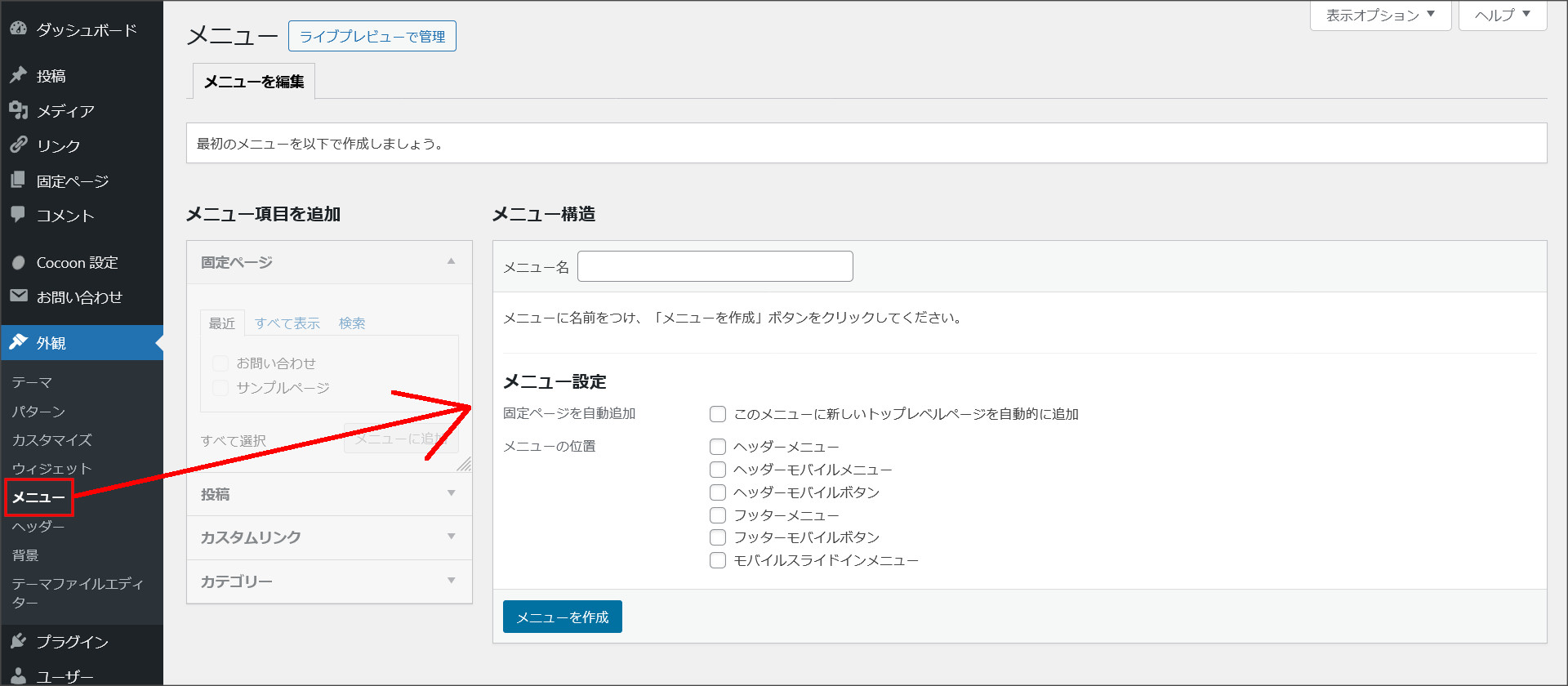The image size is (1568, 686).
Task: Open ウィジェット submenu item
Action: tap(51, 468)
